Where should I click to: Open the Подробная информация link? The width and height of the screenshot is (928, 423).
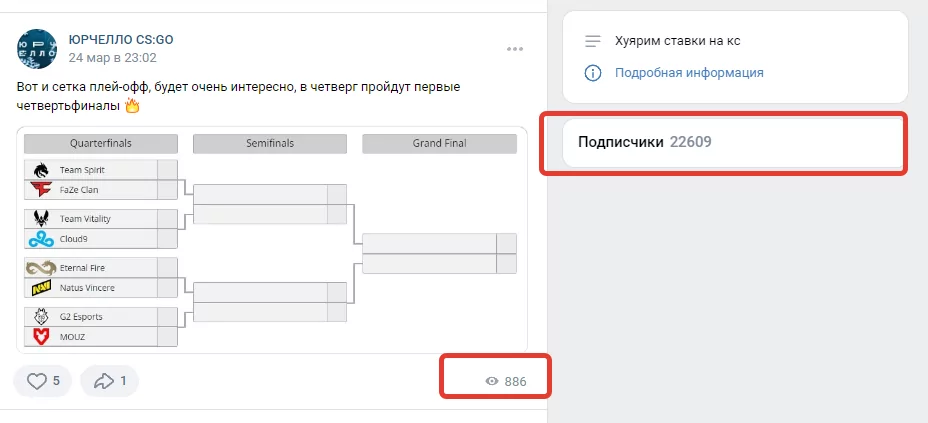(x=689, y=73)
